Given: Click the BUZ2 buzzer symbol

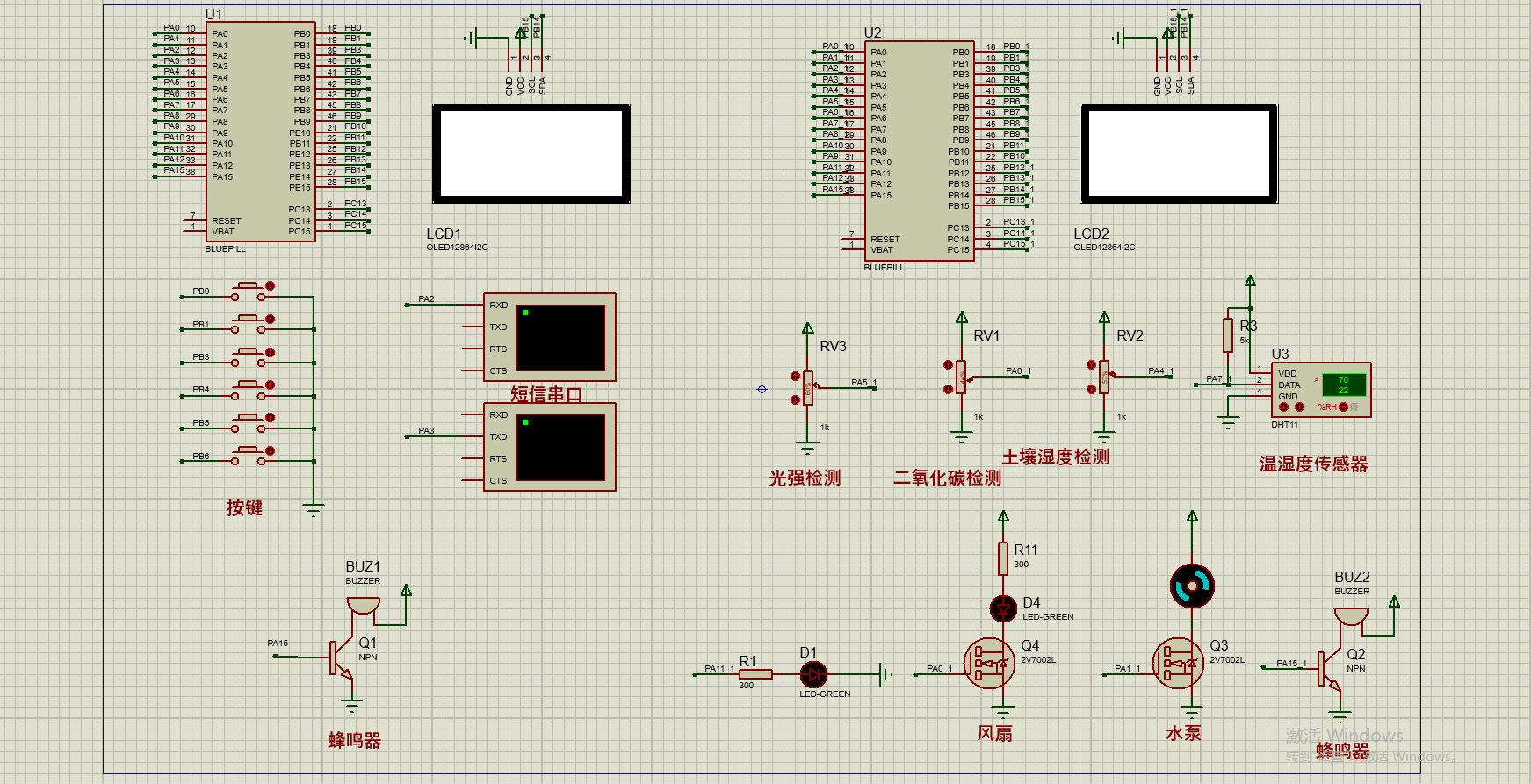Looking at the screenshot, I should tap(1351, 616).
